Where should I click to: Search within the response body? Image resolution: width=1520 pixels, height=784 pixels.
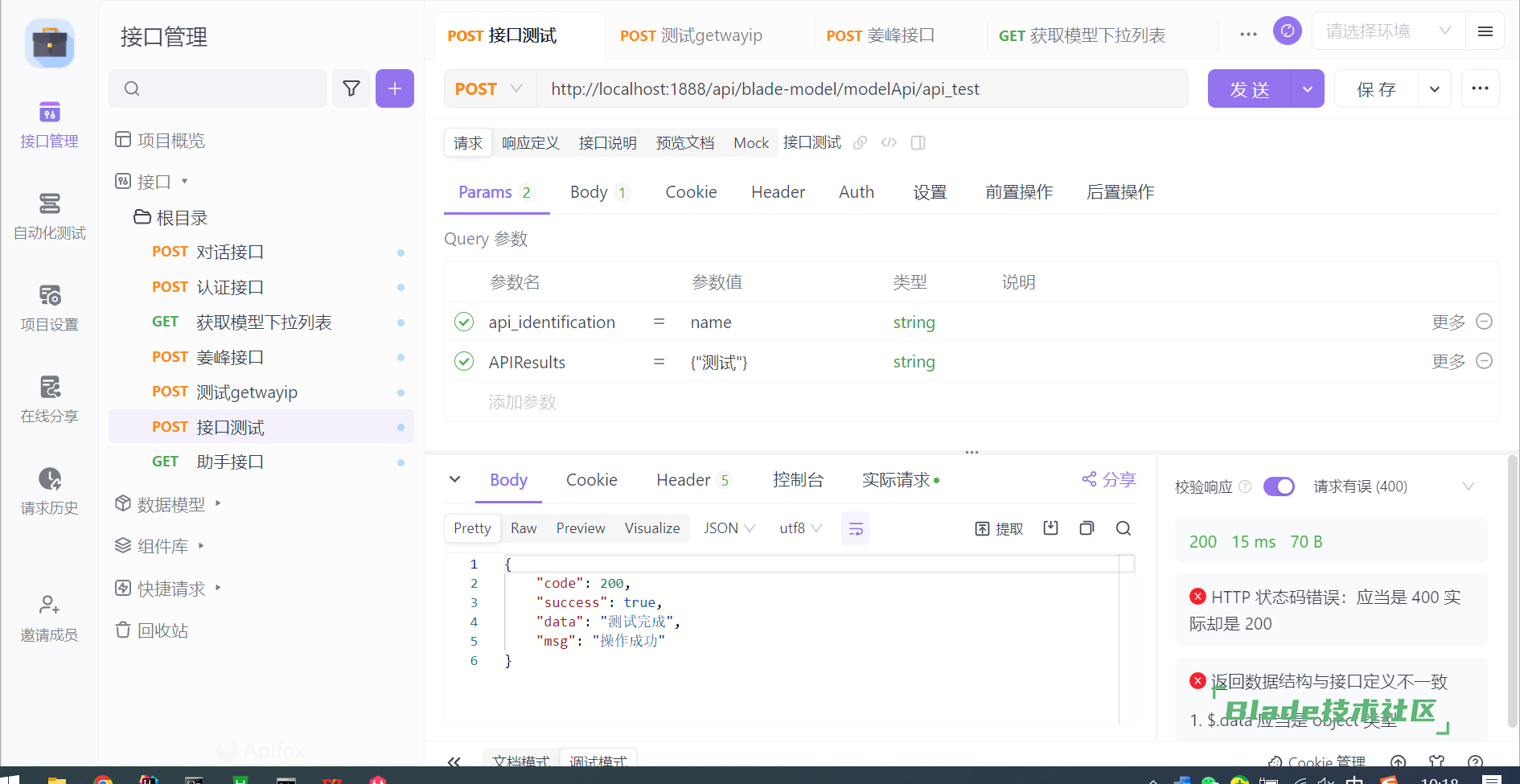[x=1124, y=528]
